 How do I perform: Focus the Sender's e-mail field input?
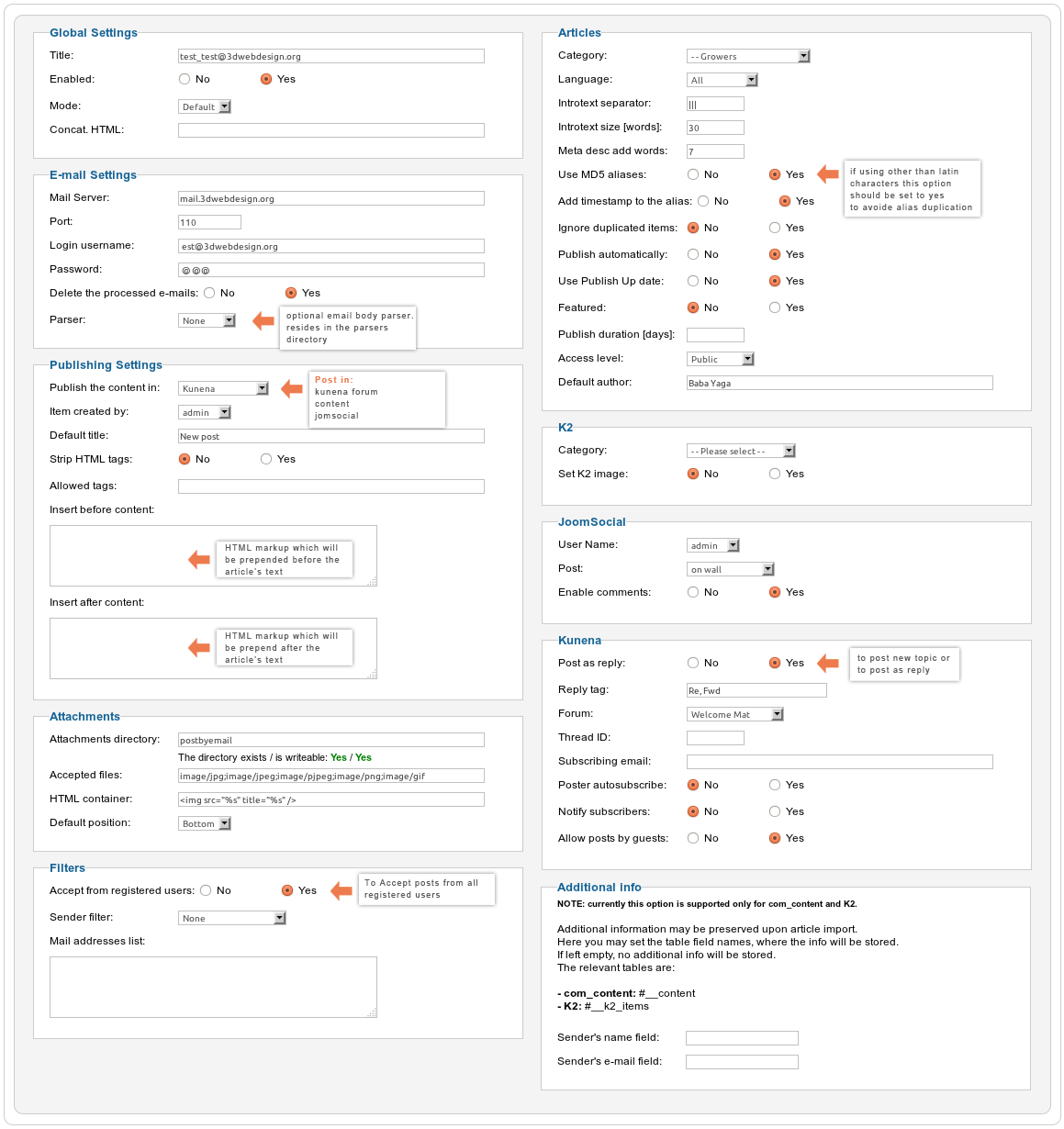click(742, 1062)
